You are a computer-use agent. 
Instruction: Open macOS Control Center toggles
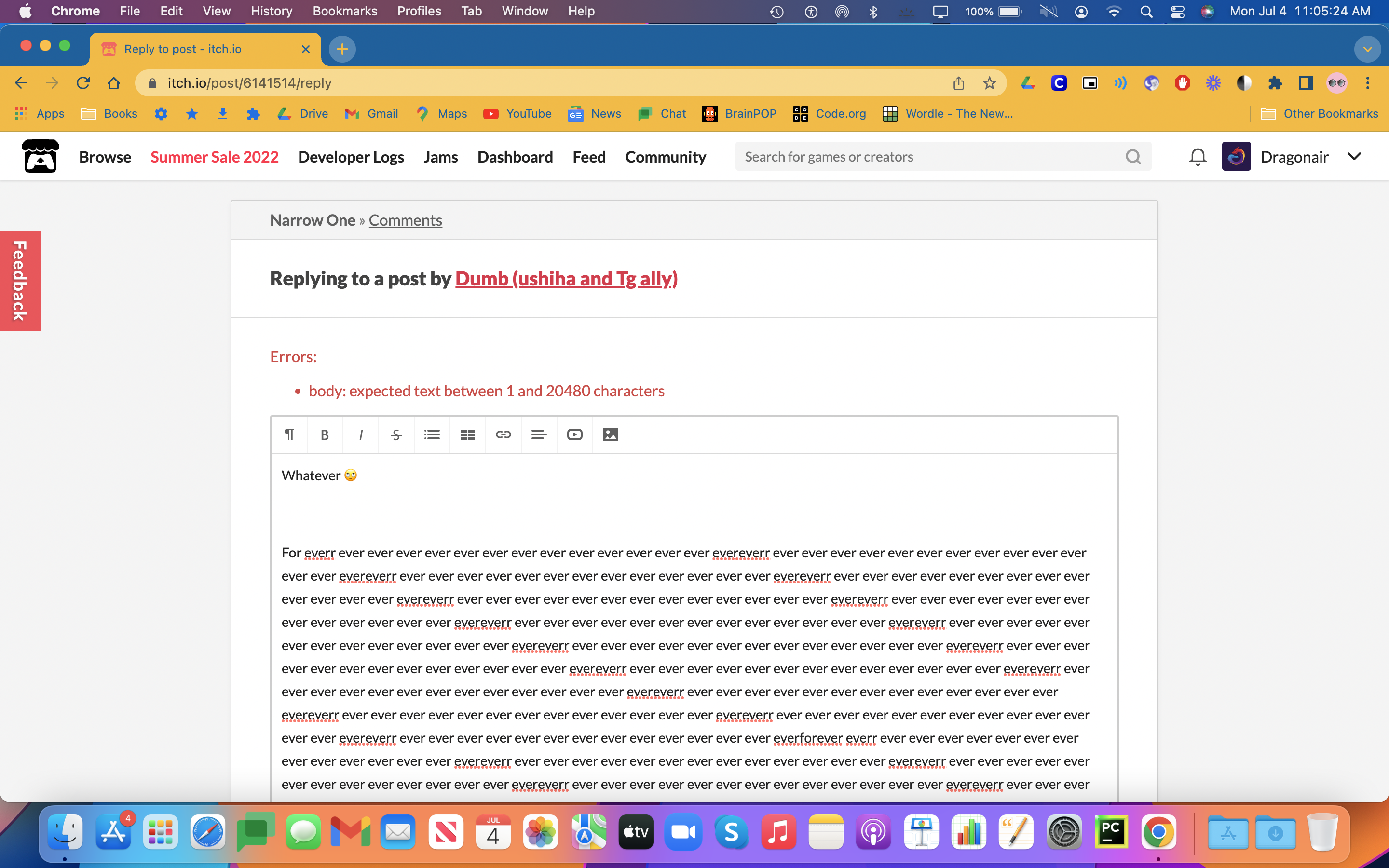pyautogui.click(x=1177, y=12)
